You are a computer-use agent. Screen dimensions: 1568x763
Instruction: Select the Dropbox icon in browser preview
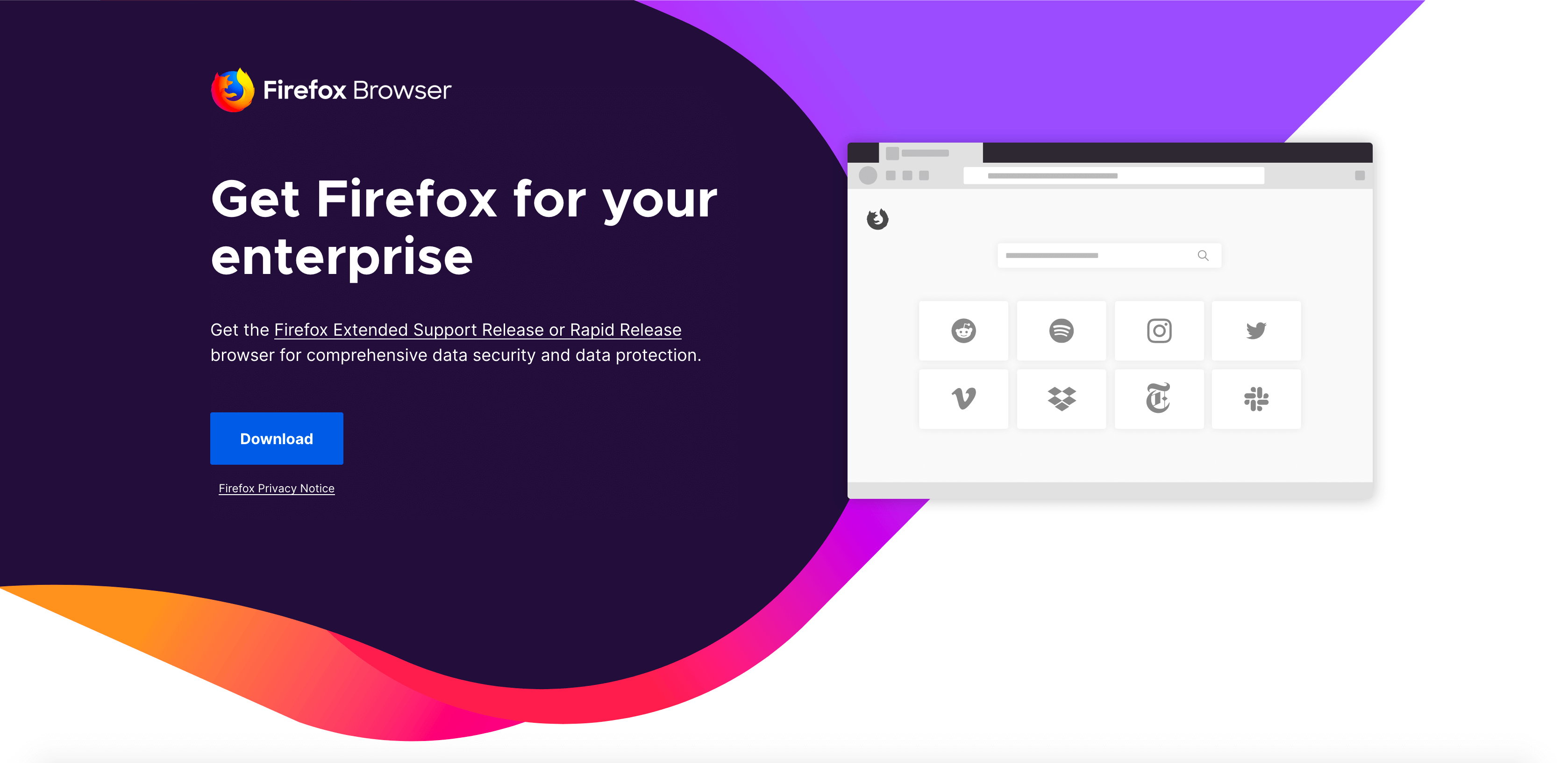(1062, 398)
